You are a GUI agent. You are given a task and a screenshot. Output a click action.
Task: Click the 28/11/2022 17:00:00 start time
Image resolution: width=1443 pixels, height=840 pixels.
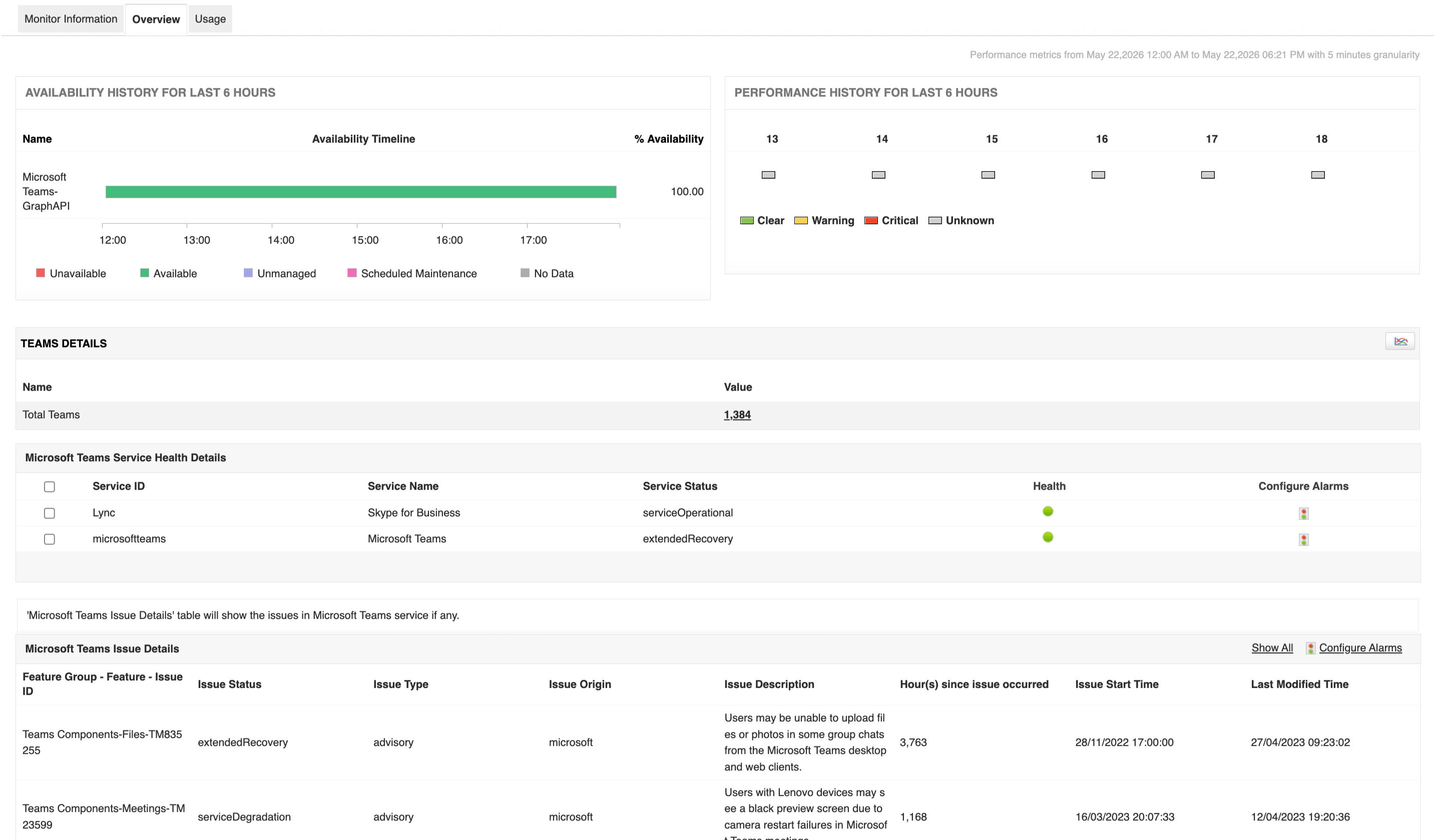1124,742
